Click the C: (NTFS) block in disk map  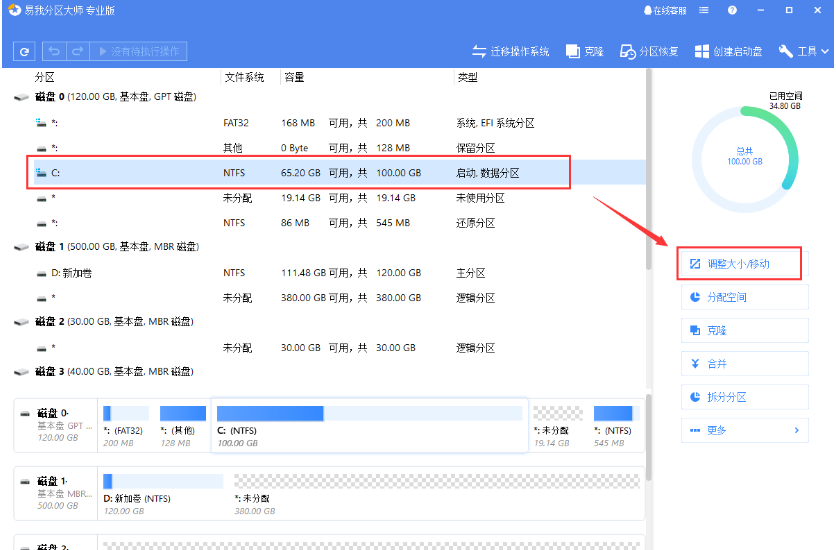(369, 421)
